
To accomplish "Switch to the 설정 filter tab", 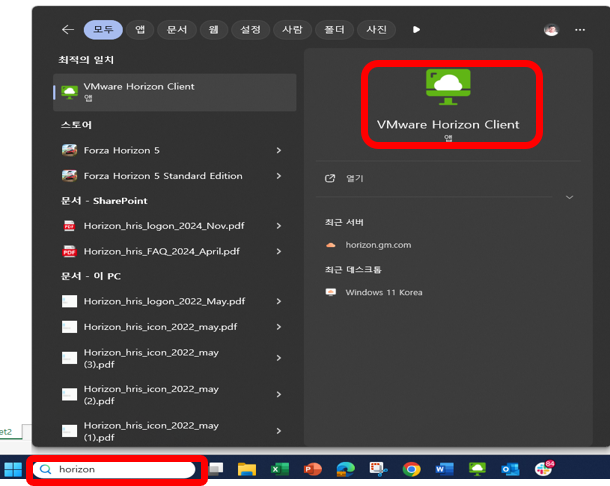I will coord(250,30).
